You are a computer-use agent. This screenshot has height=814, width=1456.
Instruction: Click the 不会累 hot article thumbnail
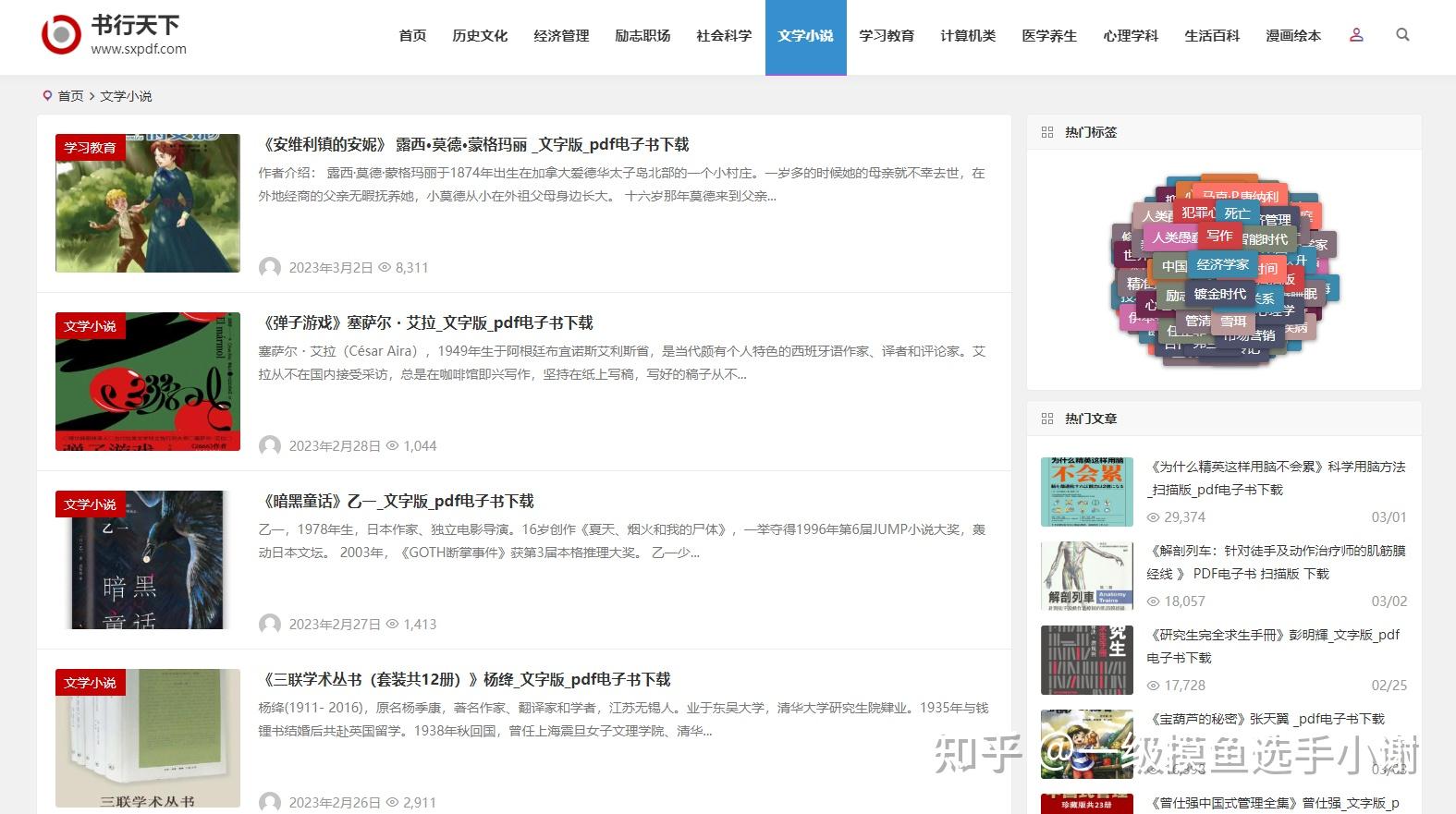pos(1087,492)
